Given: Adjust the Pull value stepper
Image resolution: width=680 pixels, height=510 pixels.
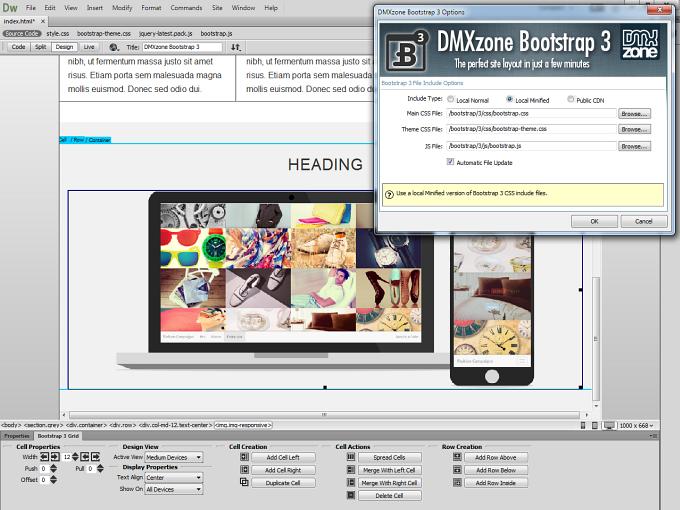Looking at the screenshot, I should point(100,468).
